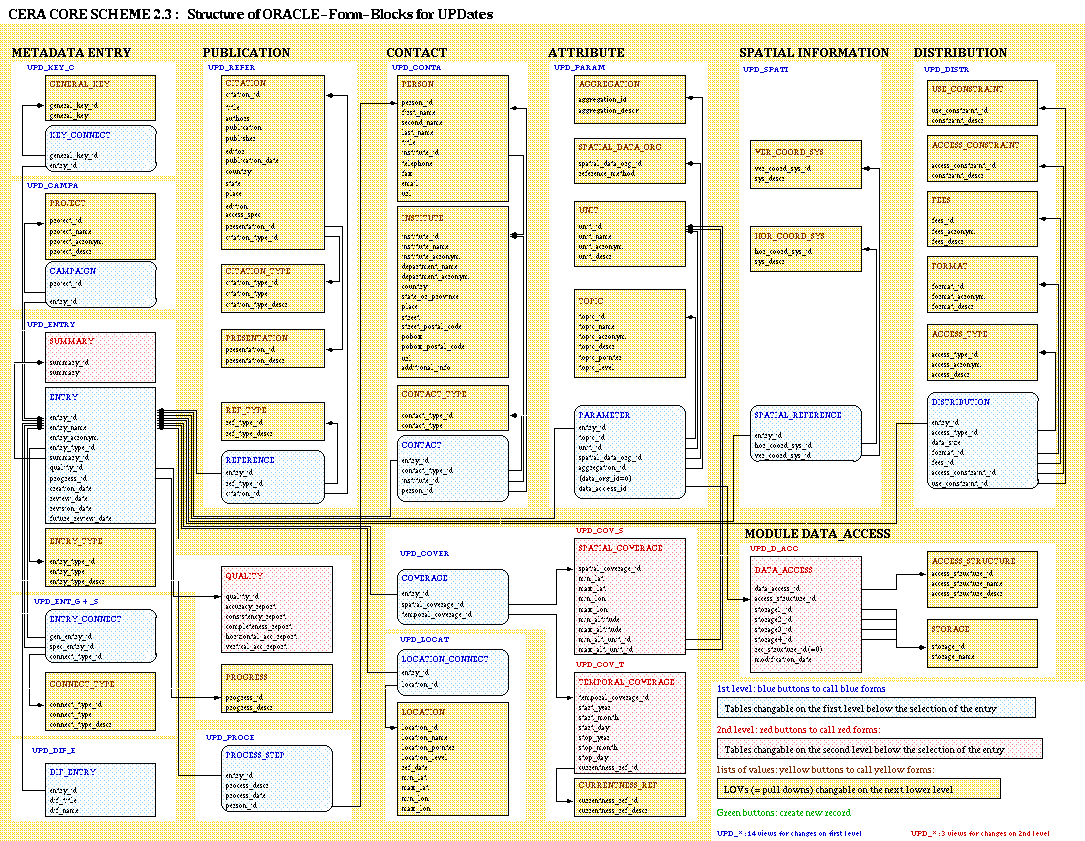Click the red UPD_COV_T form label
Image resolution: width=1085 pixels, height=841 pixels.
pyautogui.click(x=600, y=664)
